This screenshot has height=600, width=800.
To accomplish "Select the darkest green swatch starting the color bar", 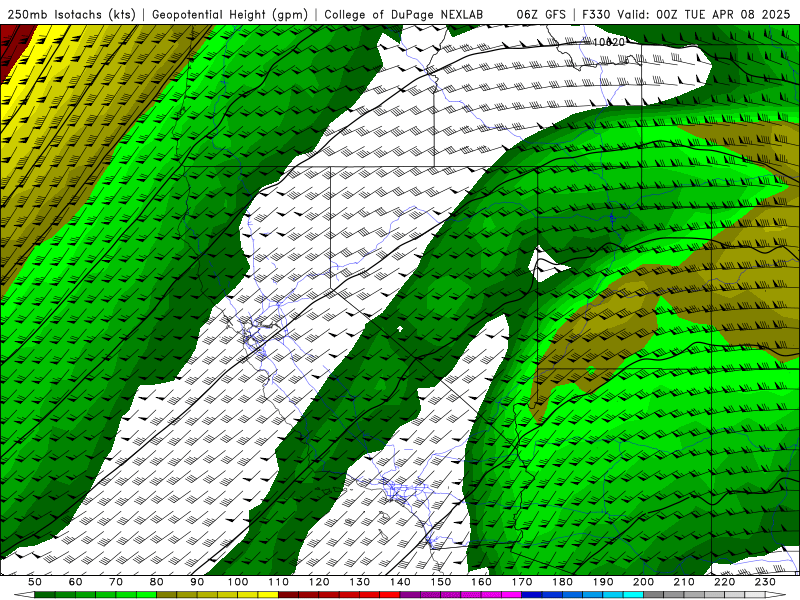I will tap(45, 595).
